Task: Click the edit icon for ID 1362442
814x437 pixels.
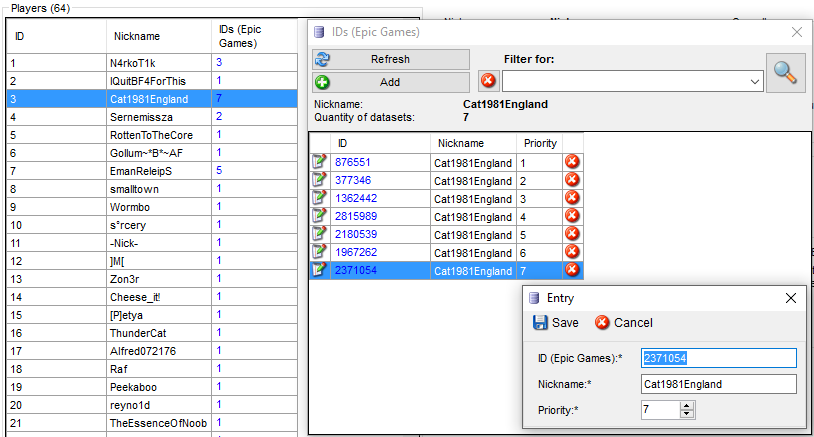Action: point(319,198)
